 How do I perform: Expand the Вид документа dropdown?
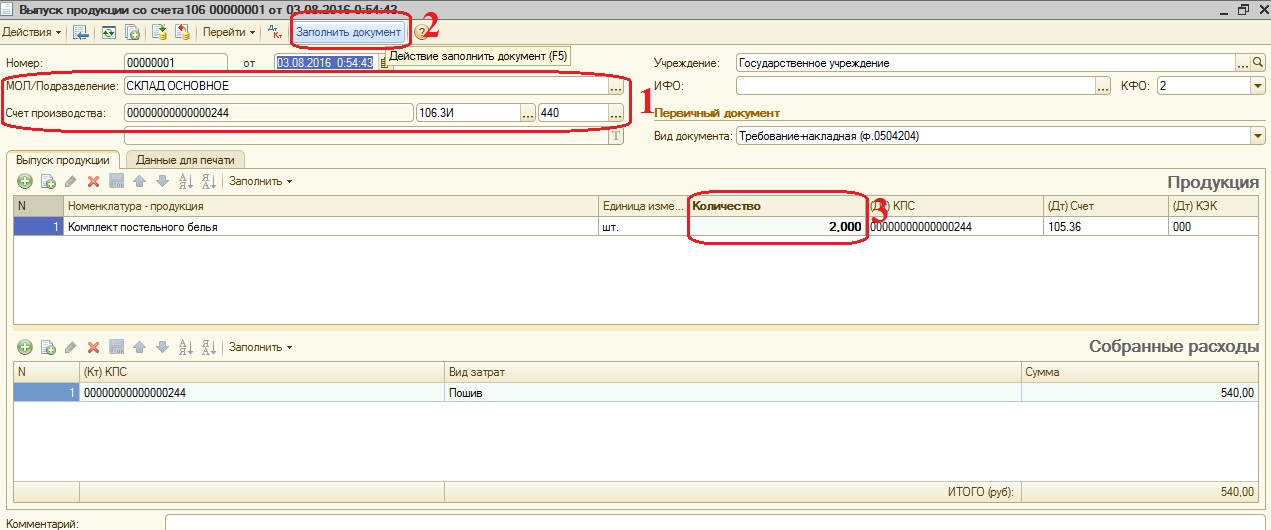[x=1258, y=137]
